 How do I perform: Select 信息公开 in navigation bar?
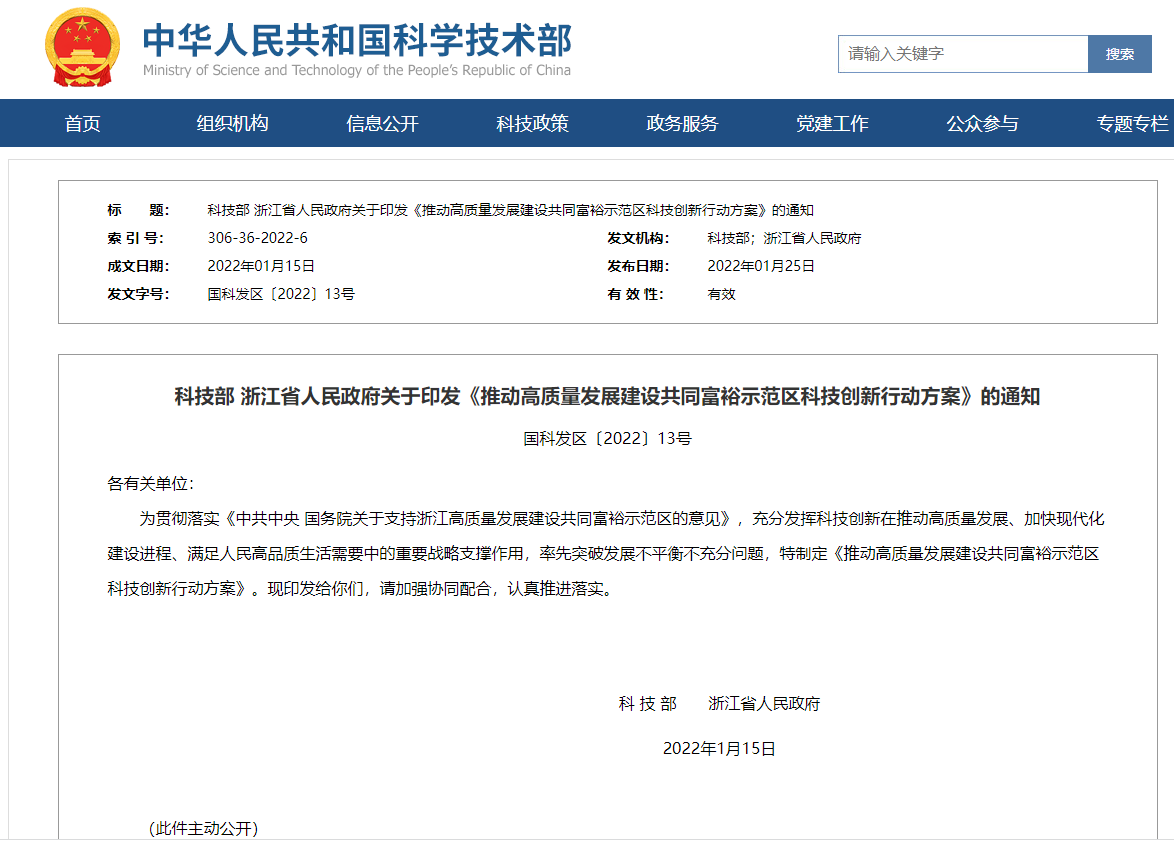coord(382,124)
